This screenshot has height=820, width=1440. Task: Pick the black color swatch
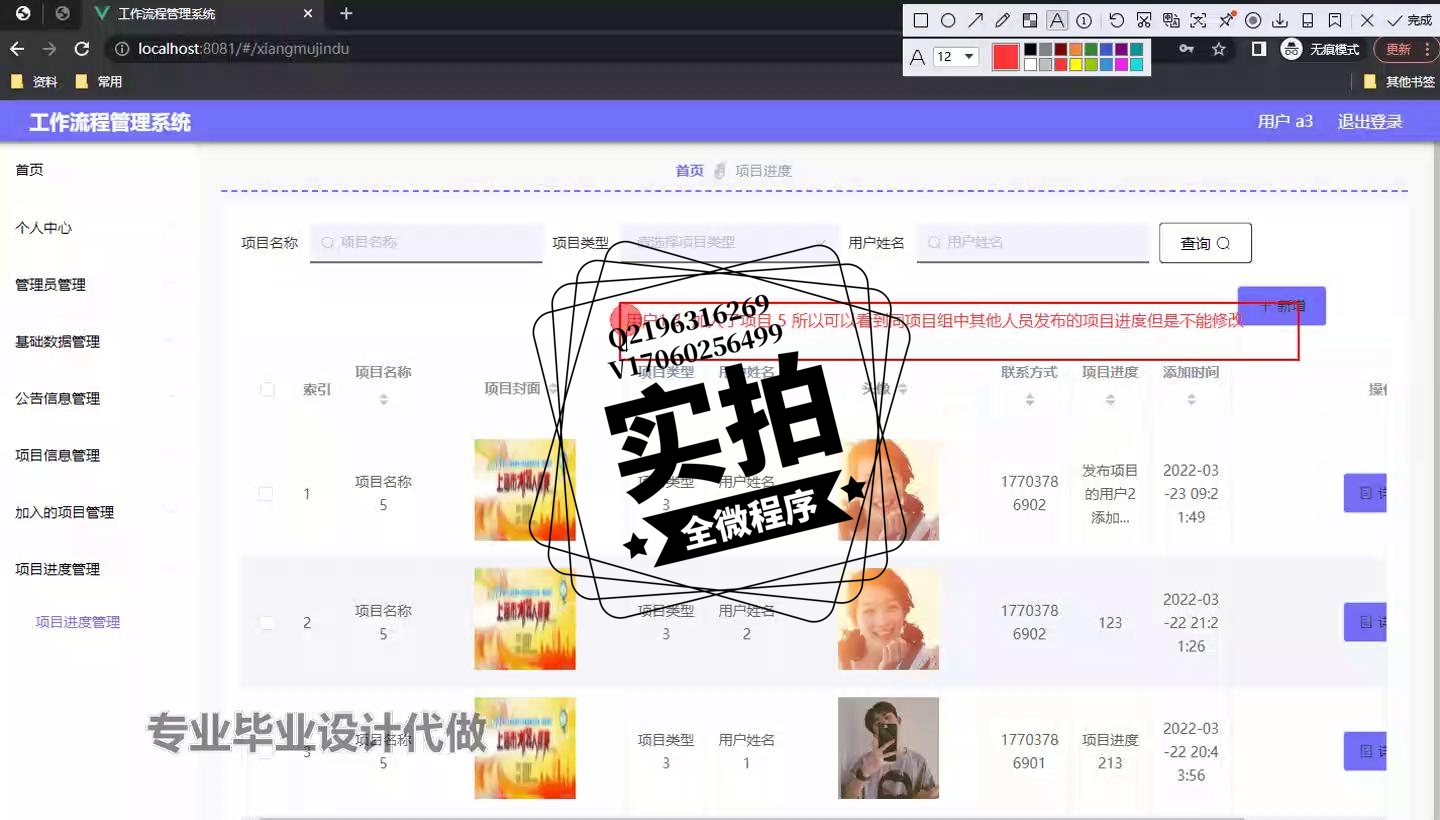[1030, 49]
